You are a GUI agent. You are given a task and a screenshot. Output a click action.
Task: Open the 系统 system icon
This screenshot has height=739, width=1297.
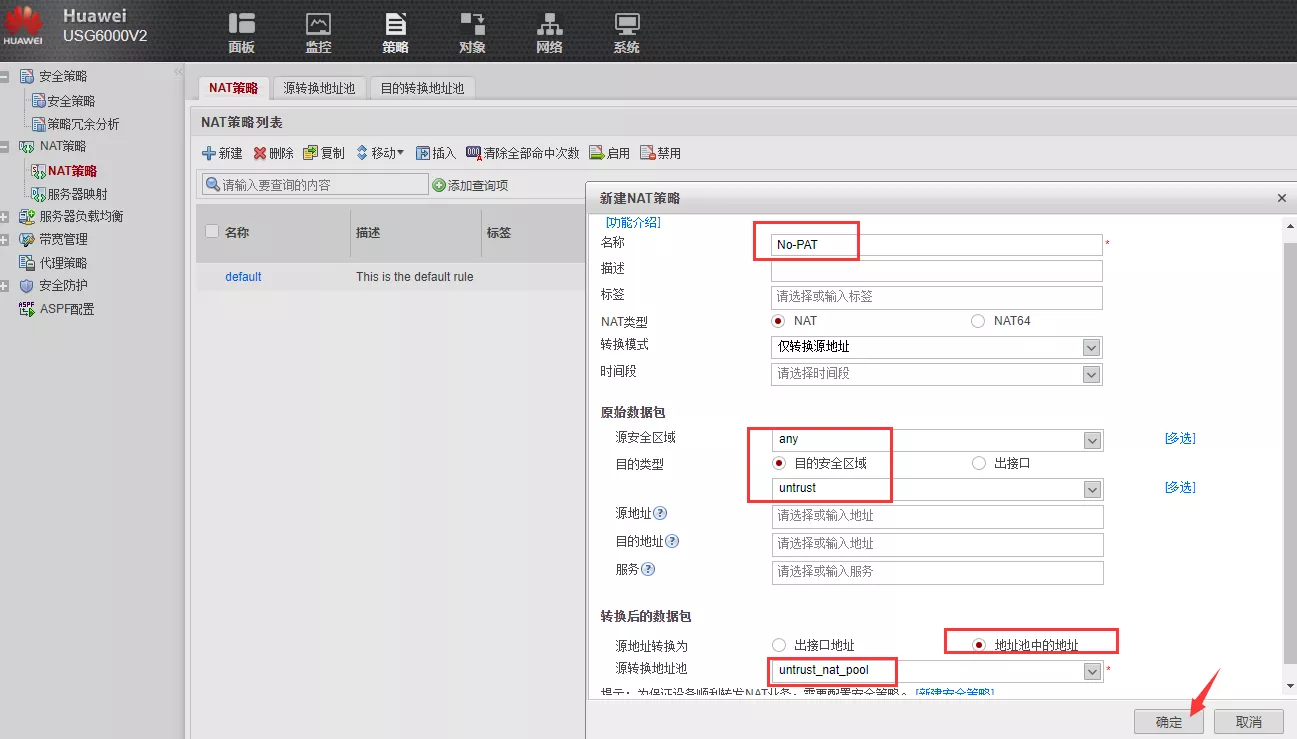tap(626, 24)
